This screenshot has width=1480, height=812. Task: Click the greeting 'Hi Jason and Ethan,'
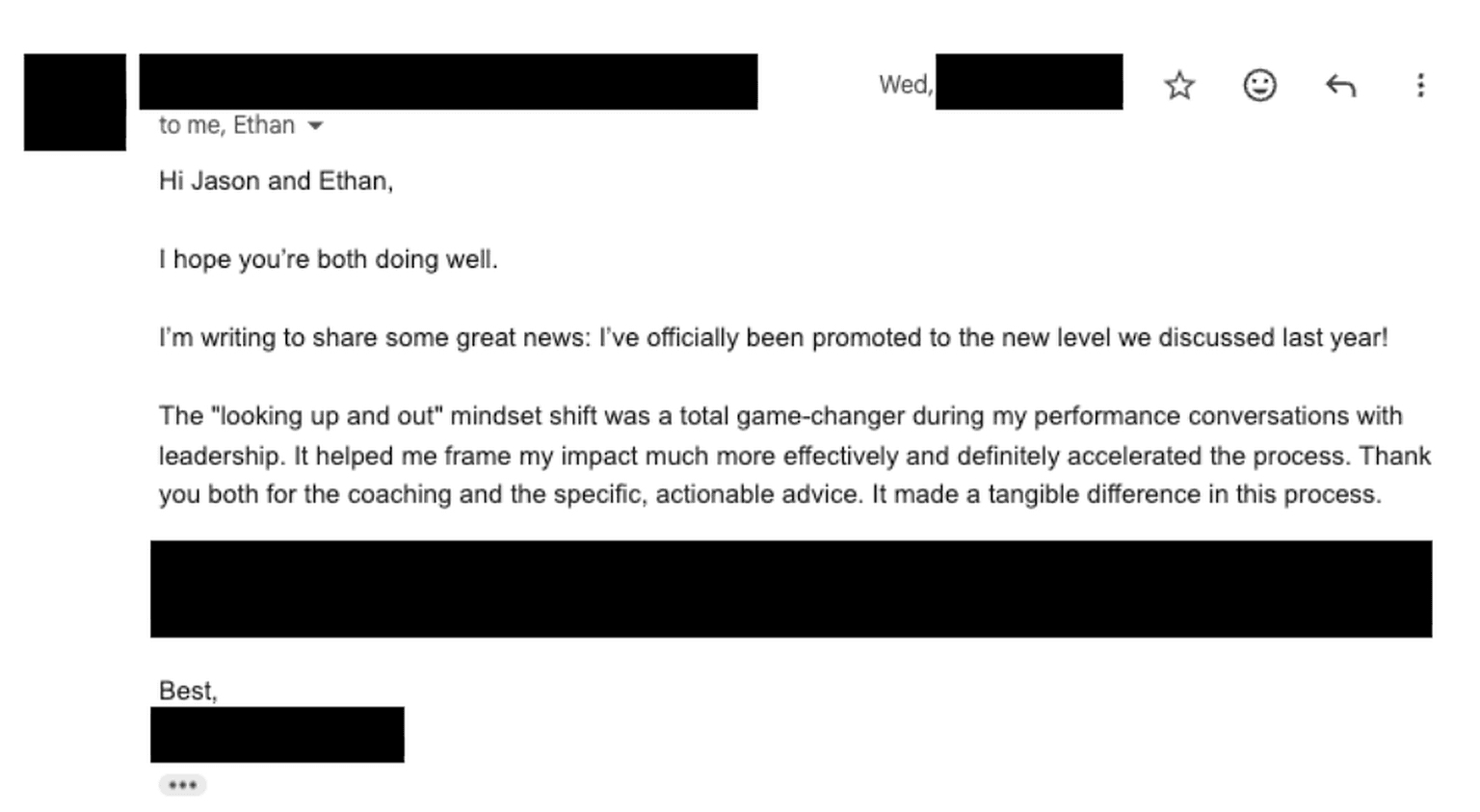click(276, 181)
